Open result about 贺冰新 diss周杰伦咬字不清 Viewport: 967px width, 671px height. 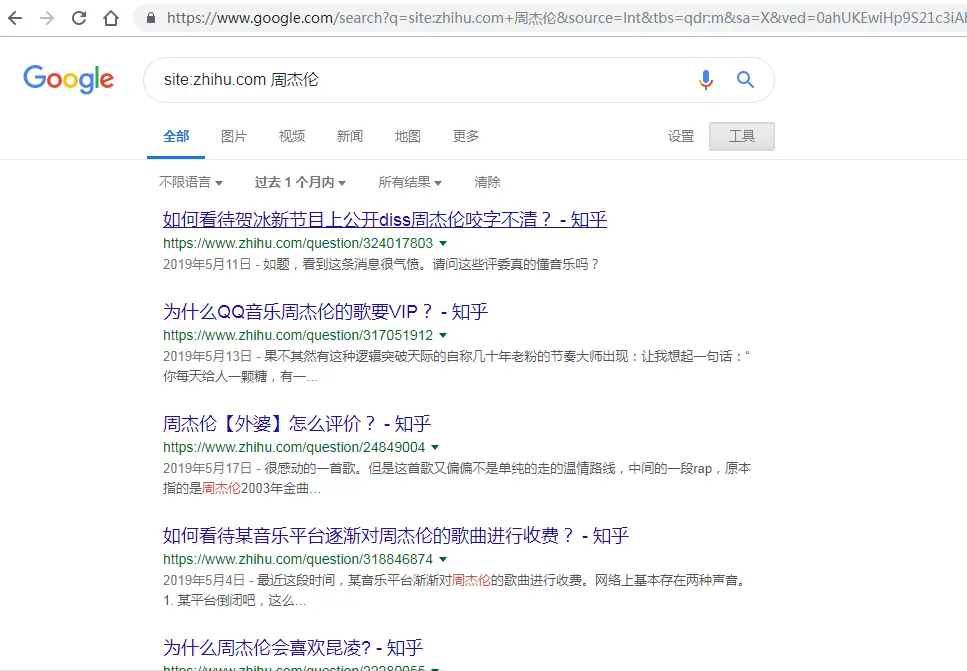tap(385, 220)
